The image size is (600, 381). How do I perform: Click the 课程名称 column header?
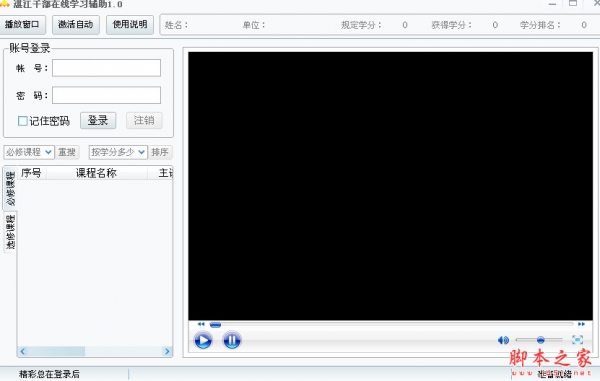click(x=96, y=173)
